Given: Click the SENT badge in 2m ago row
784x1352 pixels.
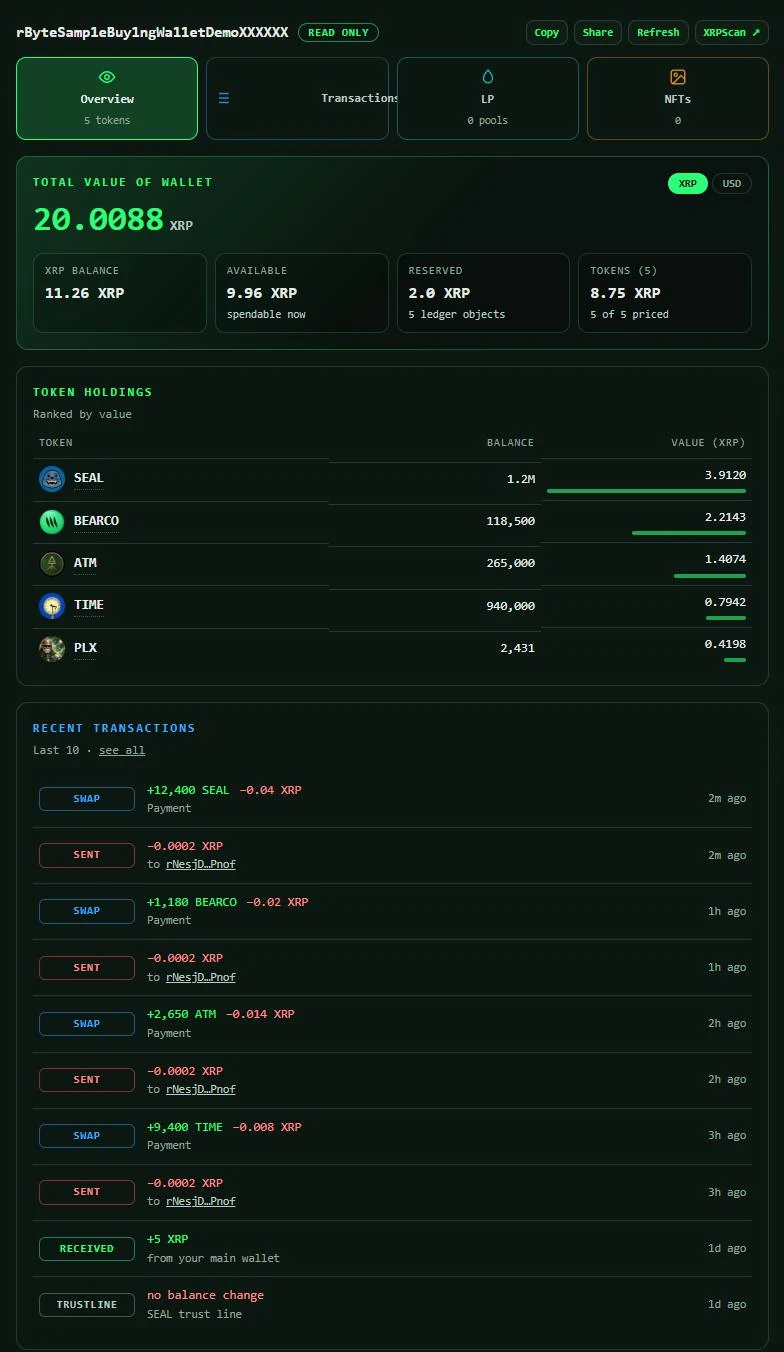Looking at the screenshot, I should [87, 855].
